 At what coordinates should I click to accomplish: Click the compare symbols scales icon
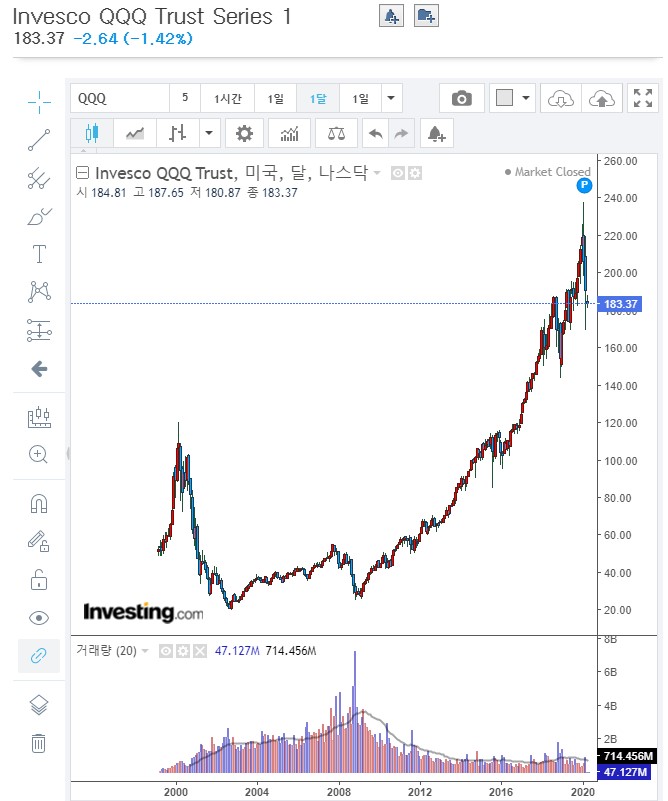(x=336, y=133)
